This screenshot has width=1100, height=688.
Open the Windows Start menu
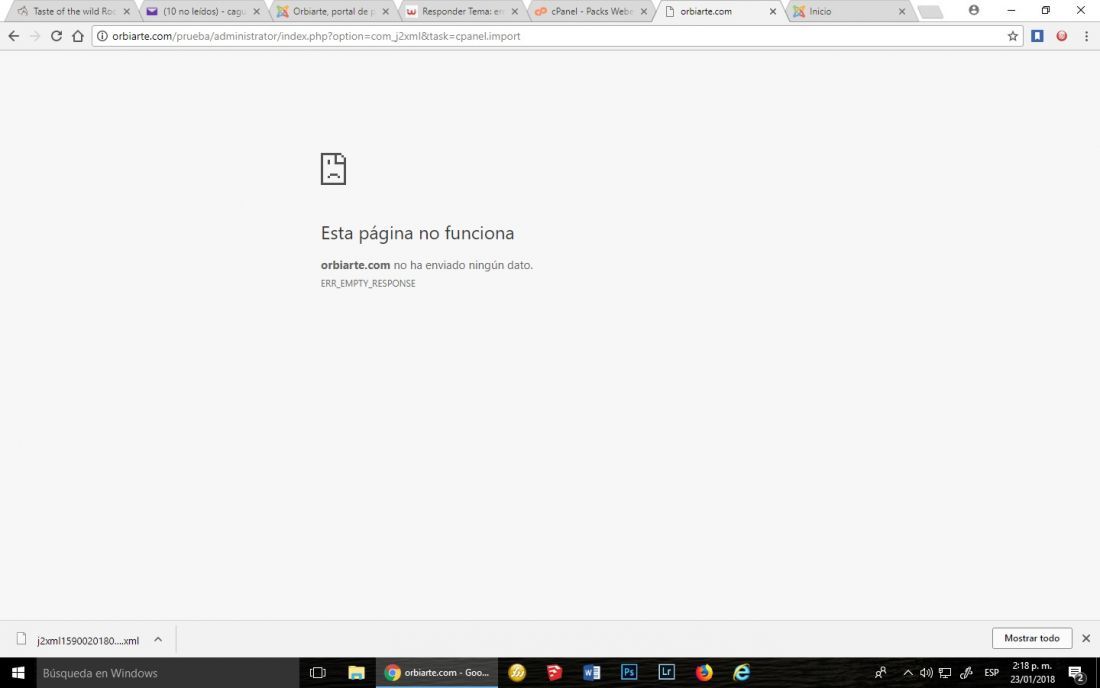(x=18, y=673)
